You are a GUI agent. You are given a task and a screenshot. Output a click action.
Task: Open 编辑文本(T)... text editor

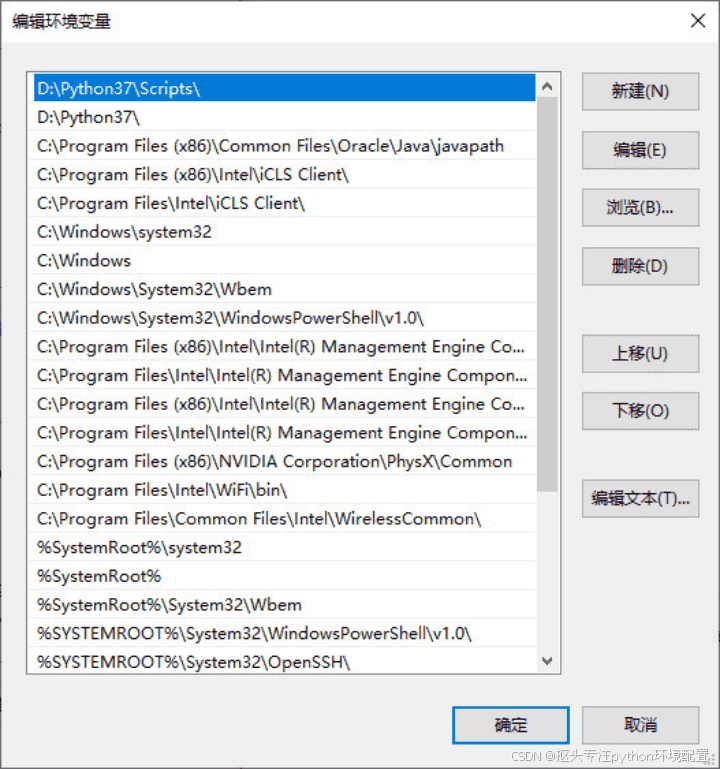[640, 499]
